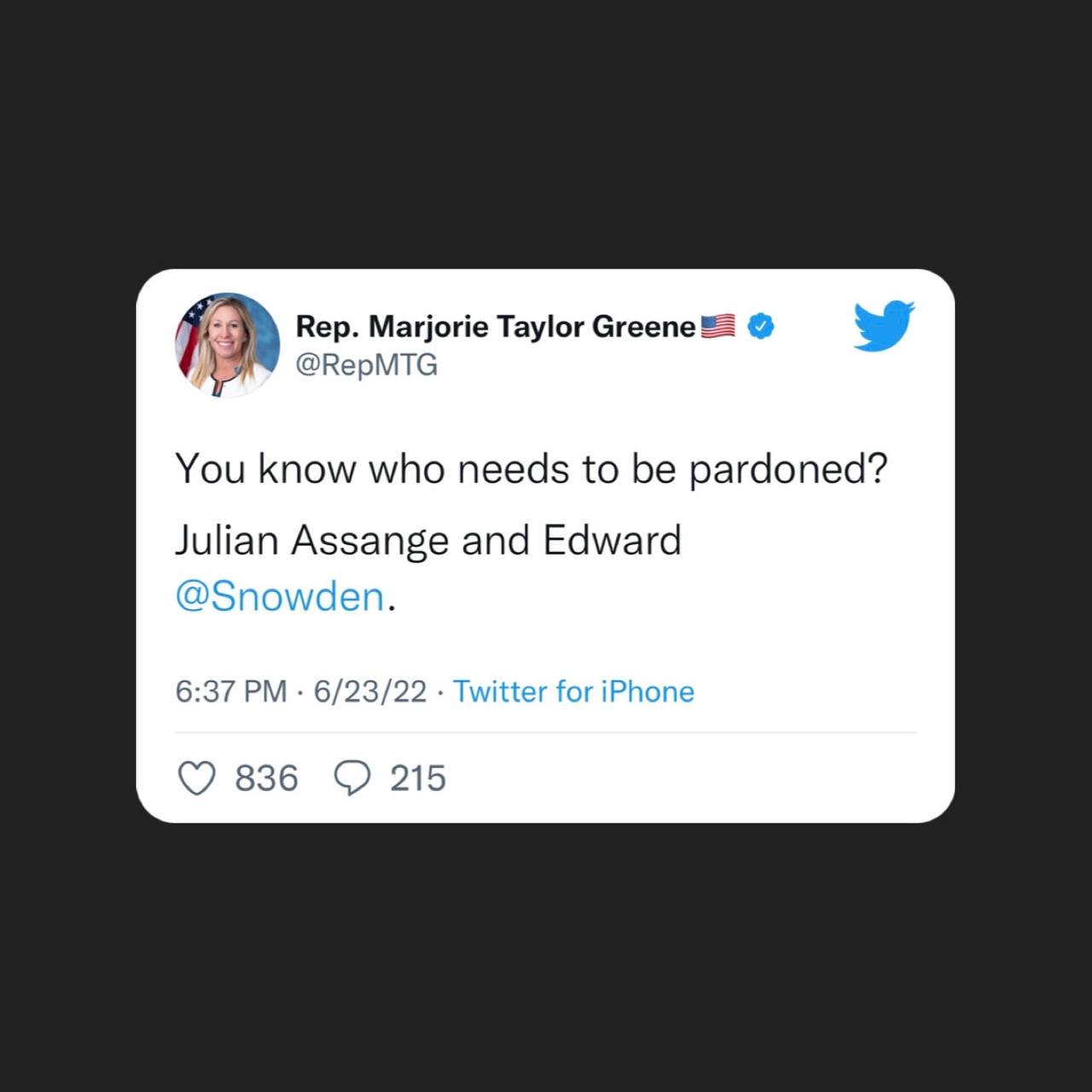This screenshot has width=1092, height=1092.
Task: Click the Twitter for iPhone link
Action: point(573,691)
